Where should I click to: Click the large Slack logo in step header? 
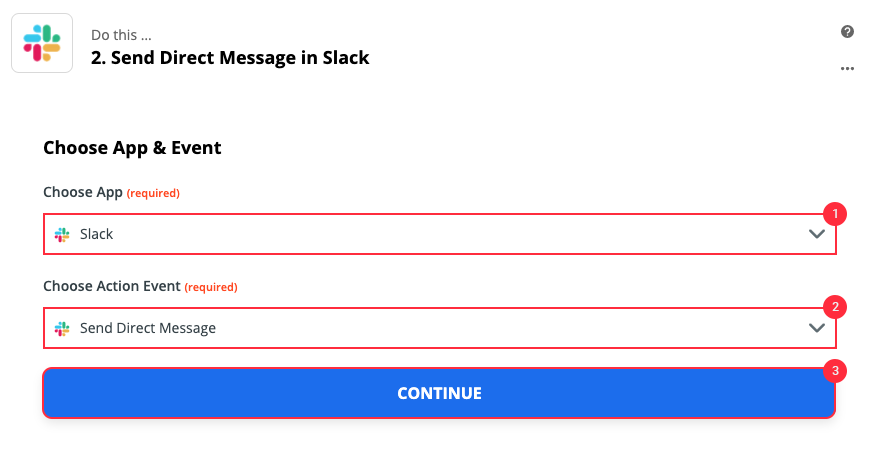[42, 43]
